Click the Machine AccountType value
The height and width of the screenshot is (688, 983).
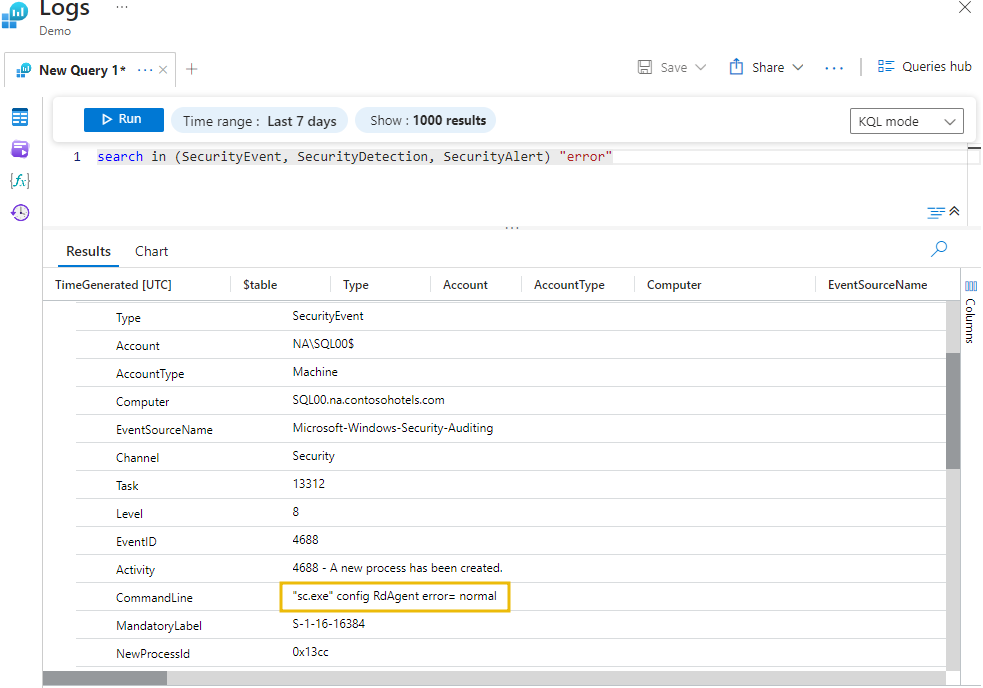pos(315,372)
